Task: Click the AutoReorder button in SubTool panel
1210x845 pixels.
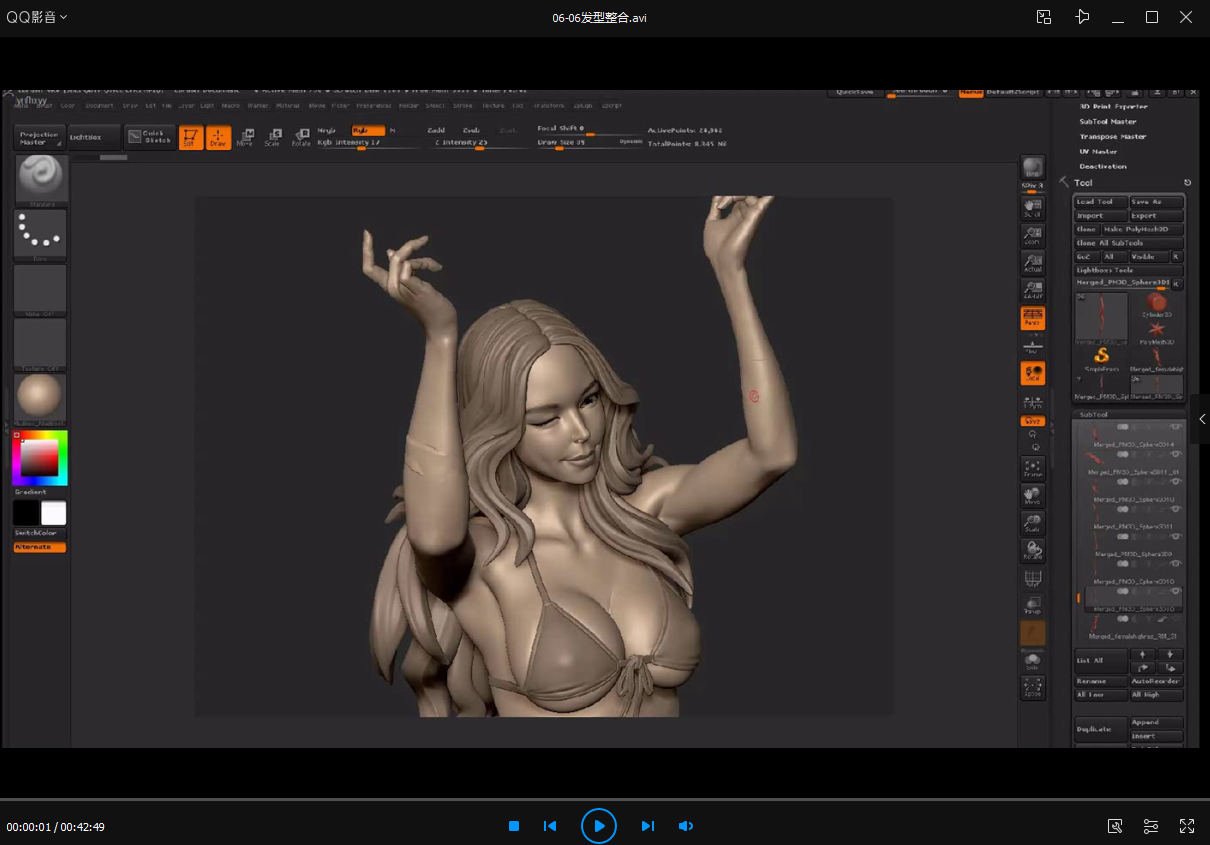Action: click(x=1157, y=680)
